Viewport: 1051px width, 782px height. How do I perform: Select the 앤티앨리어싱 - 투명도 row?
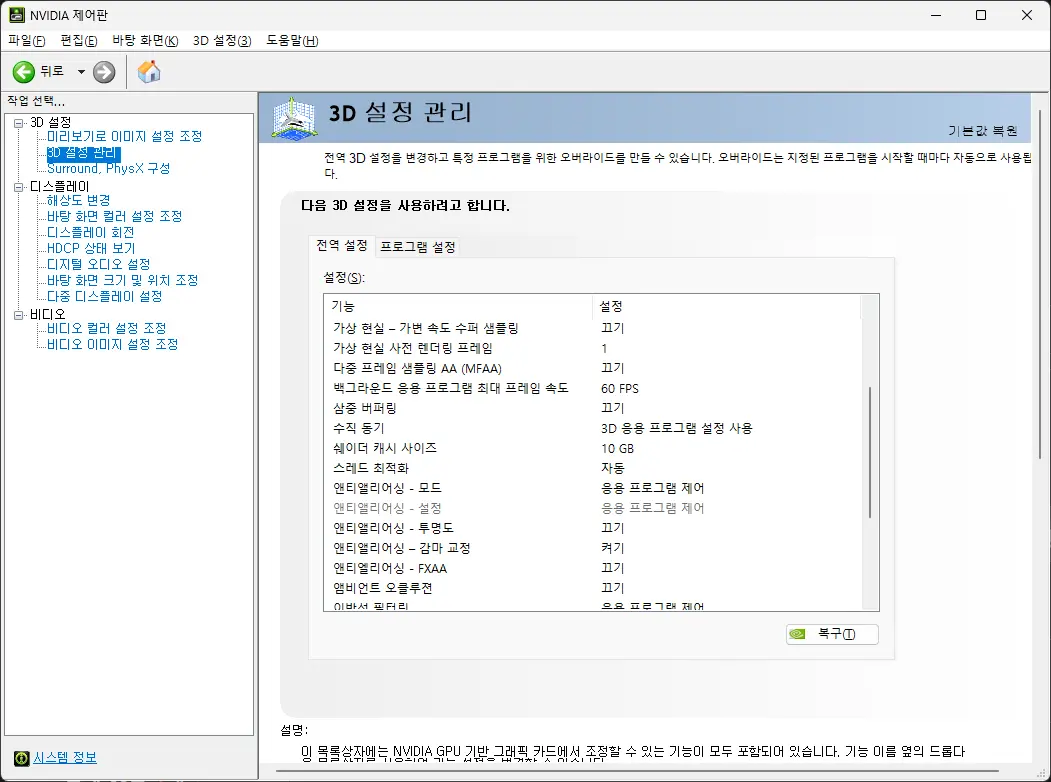[593, 528]
